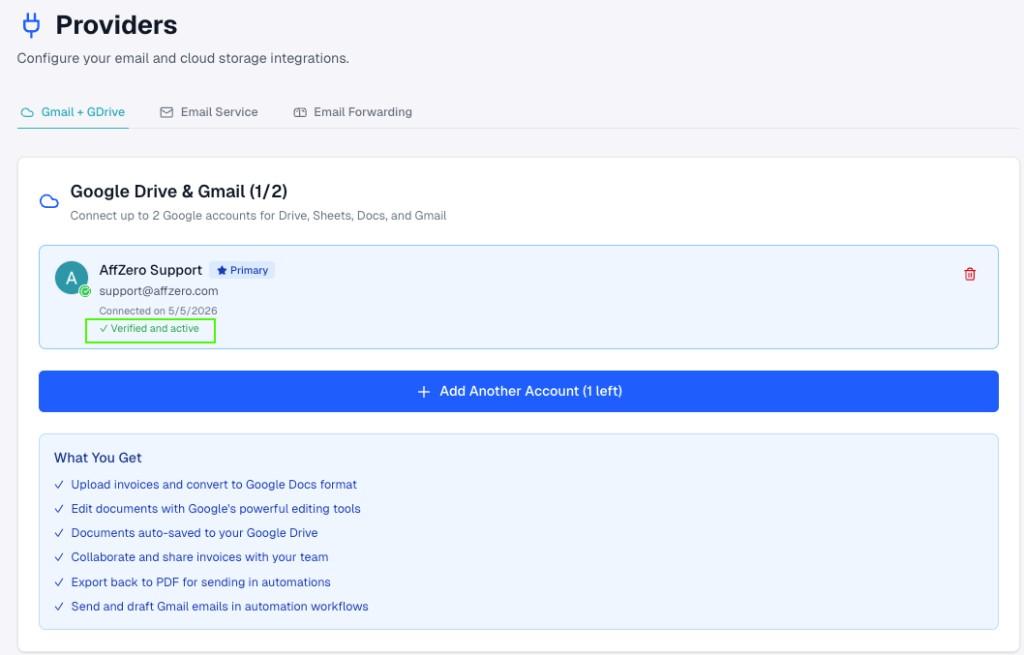Viewport: 1024px width, 655px height.
Task: Click the plus icon on Add Another Account
Action: pyautogui.click(x=424, y=392)
